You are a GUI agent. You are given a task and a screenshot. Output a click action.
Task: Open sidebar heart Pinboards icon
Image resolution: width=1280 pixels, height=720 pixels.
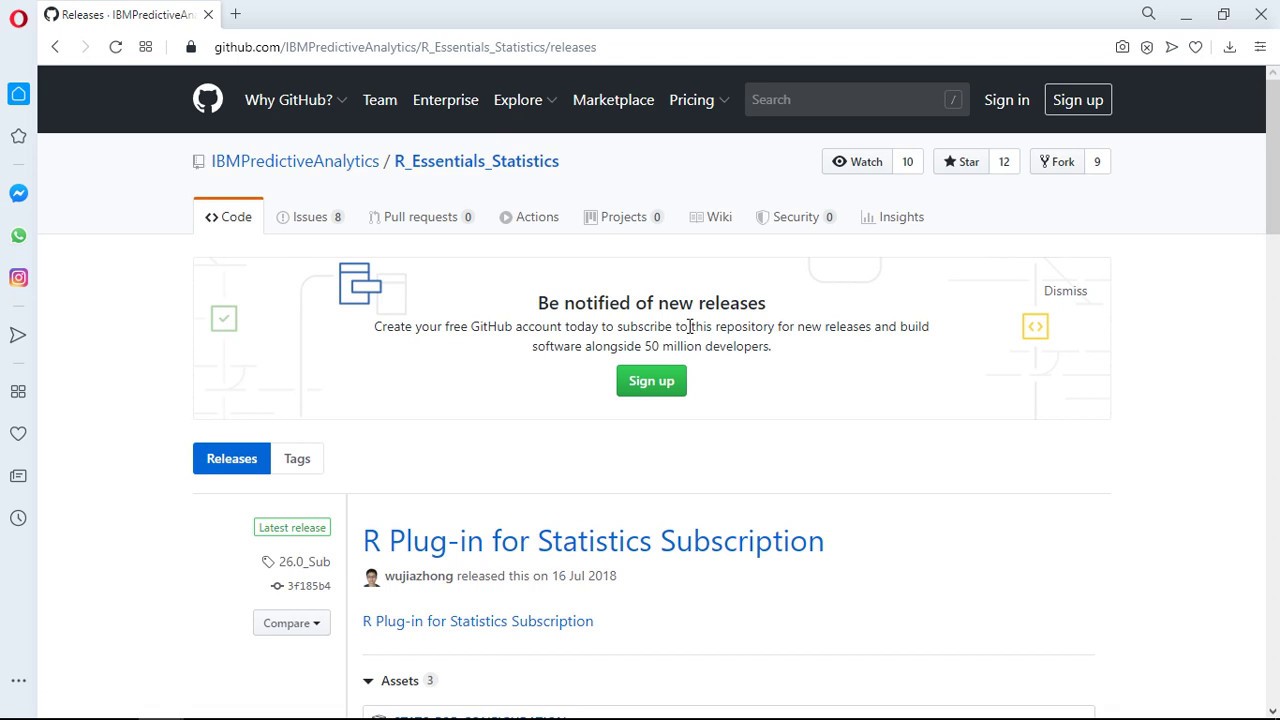(18, 434)
